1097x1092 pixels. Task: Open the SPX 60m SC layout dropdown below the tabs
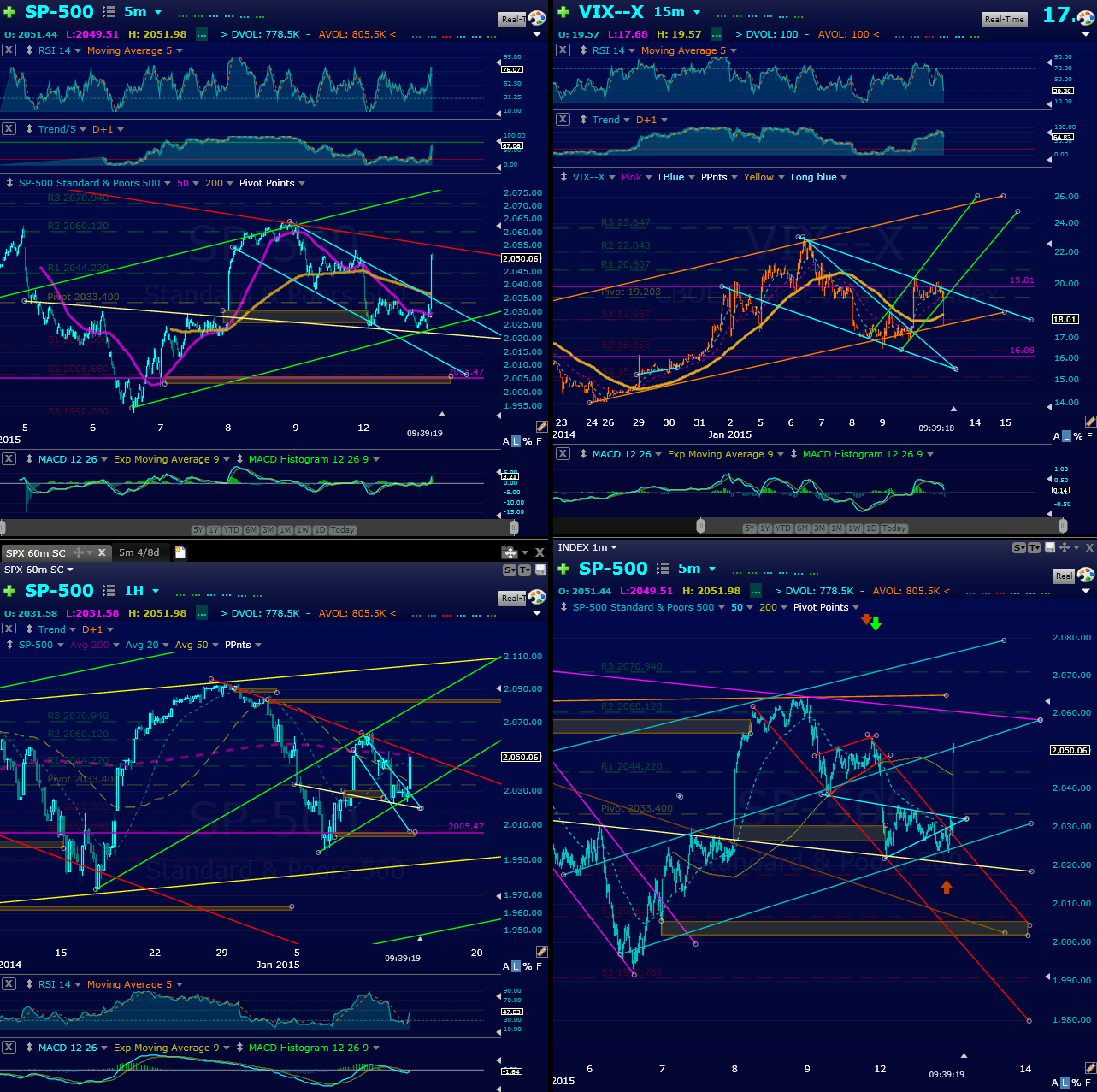tap(70, 570)
